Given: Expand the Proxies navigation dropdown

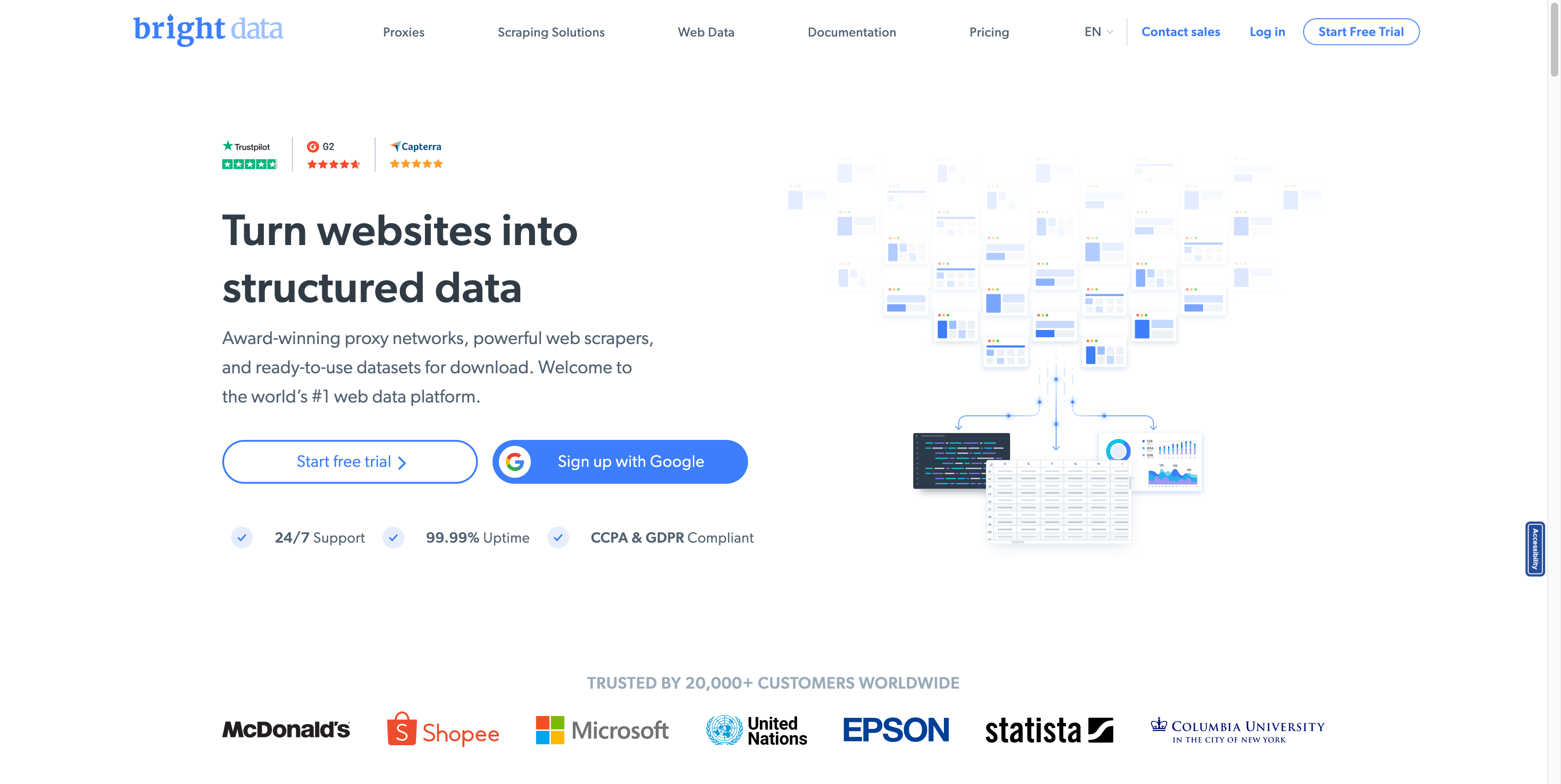Looking at the screenshot, I should coord(404,31).
